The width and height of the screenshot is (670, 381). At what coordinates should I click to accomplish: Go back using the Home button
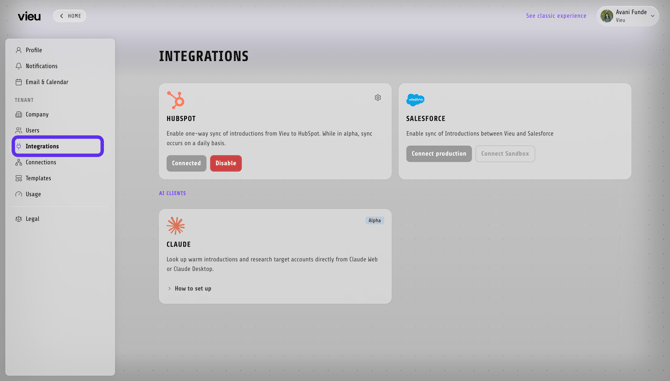click(x=70, y=16)
